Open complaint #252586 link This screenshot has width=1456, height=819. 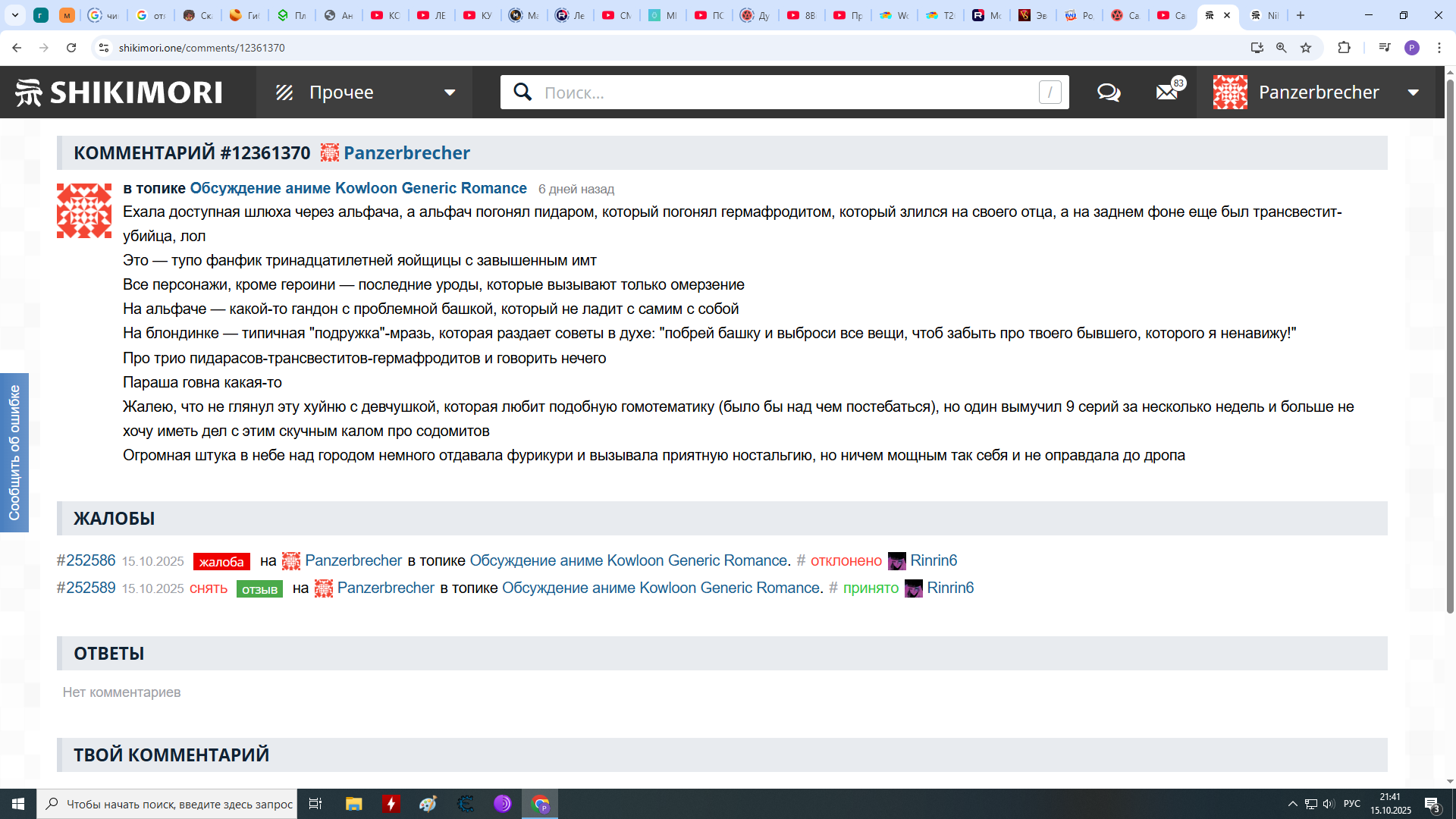click(86, 560)
